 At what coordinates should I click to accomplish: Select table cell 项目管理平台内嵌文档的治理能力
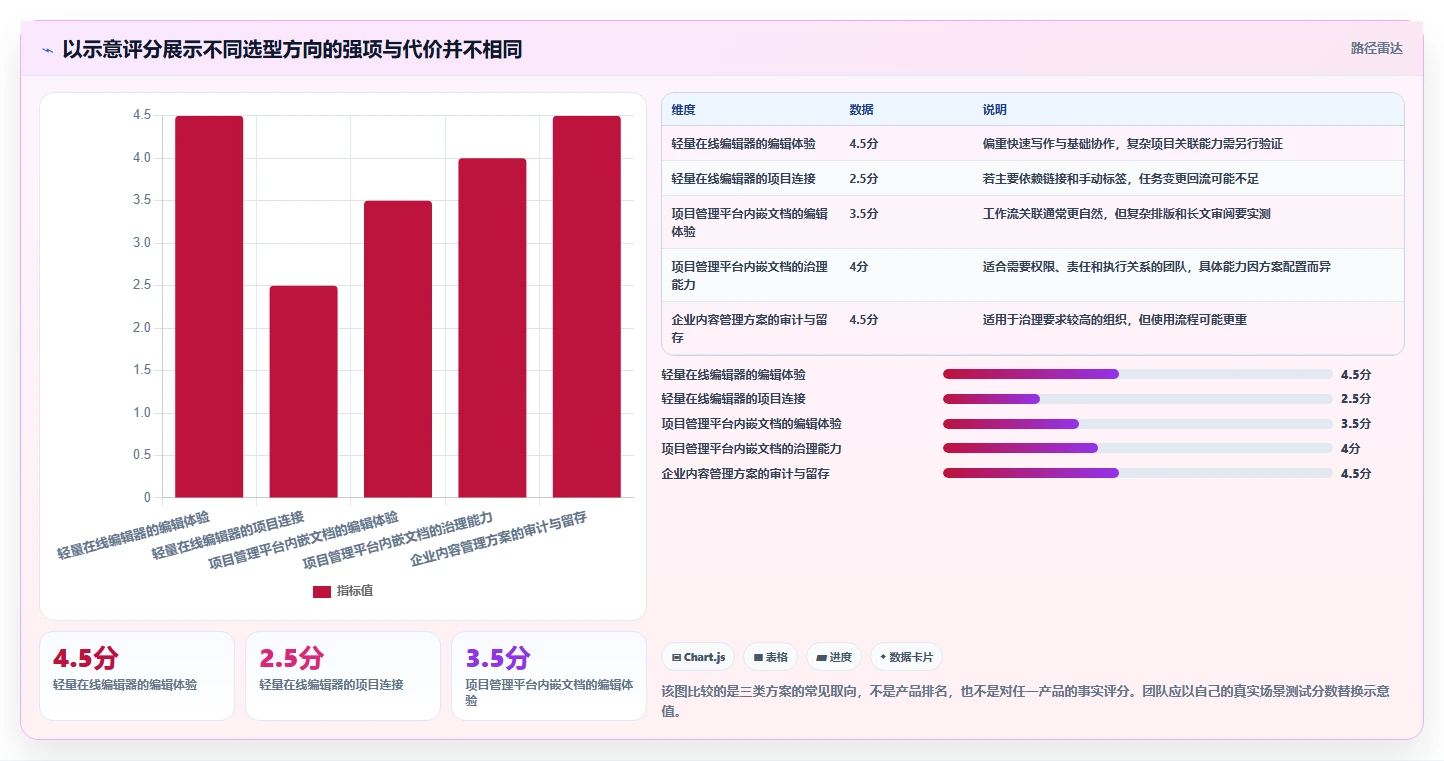click(x=751, y=275)
